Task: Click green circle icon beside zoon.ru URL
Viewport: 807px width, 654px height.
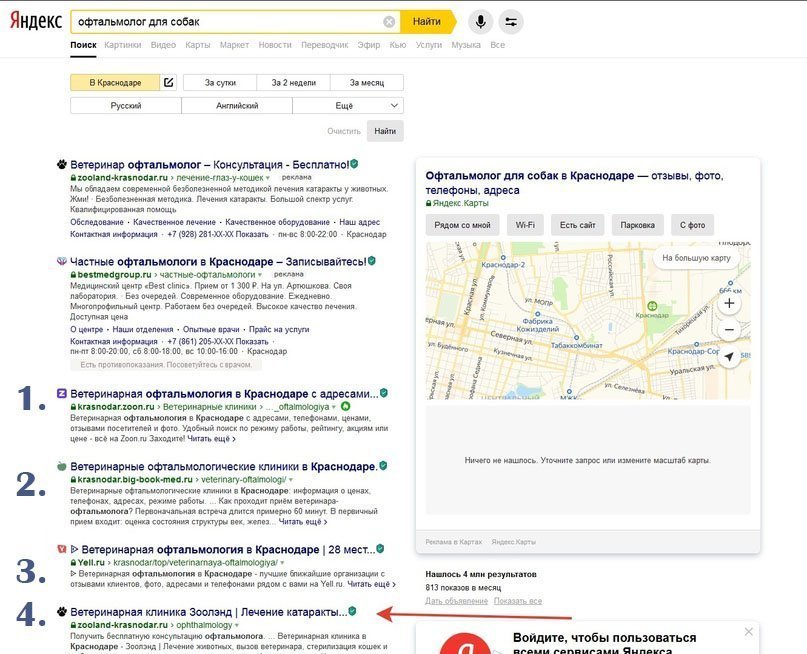Action: tap(346, 406)
